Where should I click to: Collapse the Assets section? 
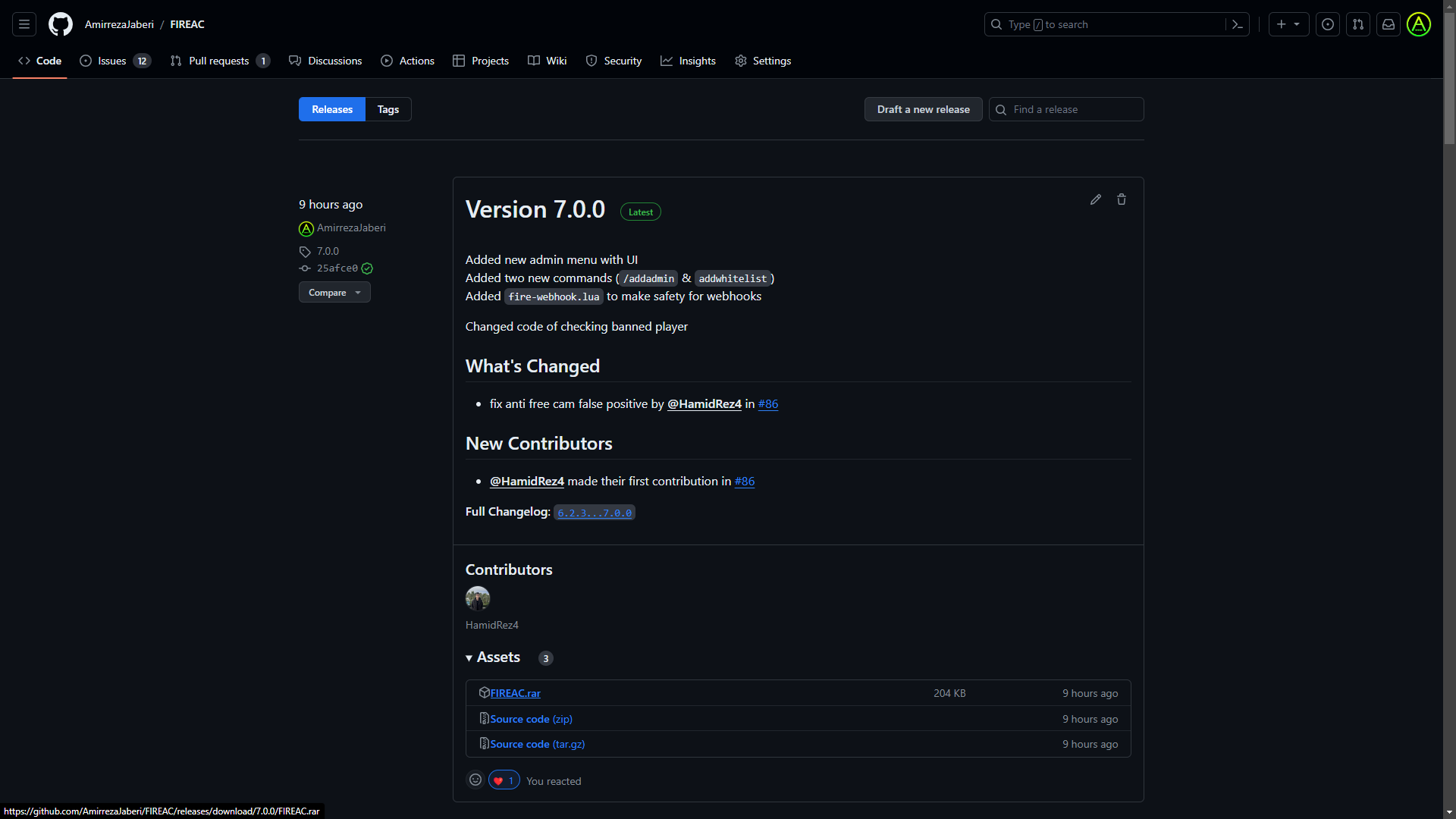493,657
